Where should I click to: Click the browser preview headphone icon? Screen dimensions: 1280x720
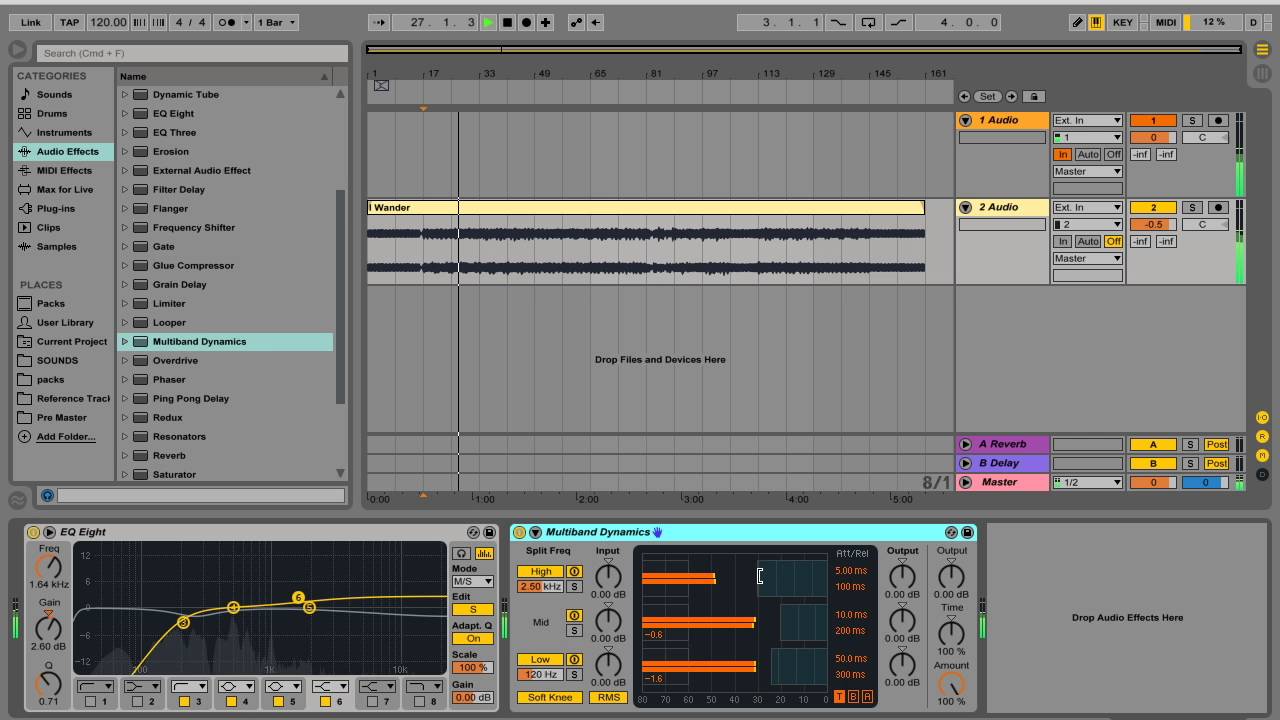coord(47,495)
